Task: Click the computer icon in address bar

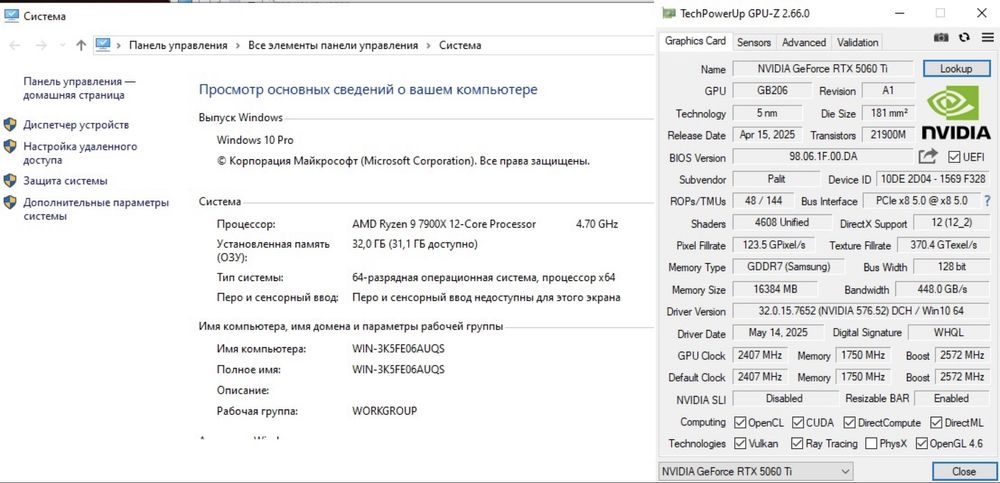Action: [103, 45]
